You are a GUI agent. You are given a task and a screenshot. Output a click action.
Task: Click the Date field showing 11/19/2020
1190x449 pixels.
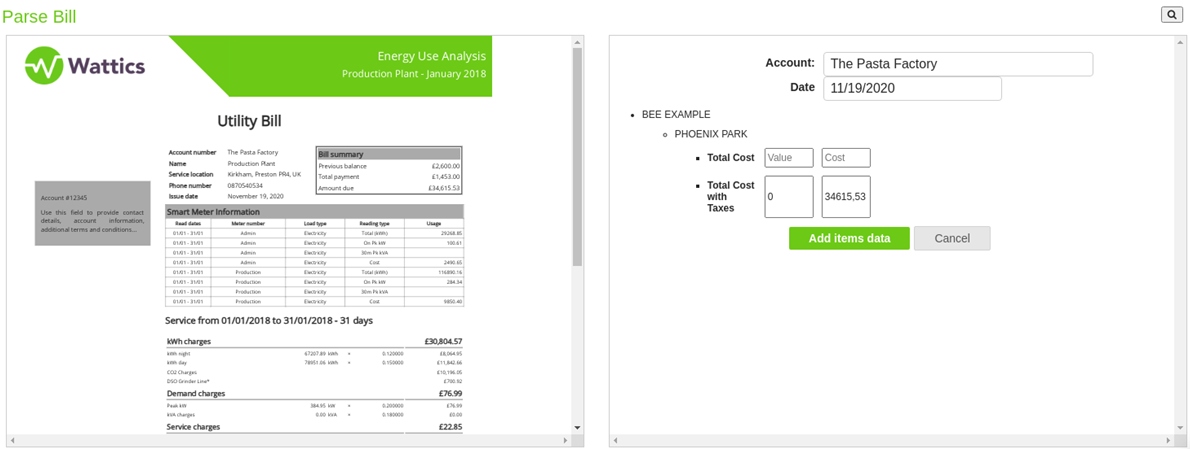tap(911, 88)
